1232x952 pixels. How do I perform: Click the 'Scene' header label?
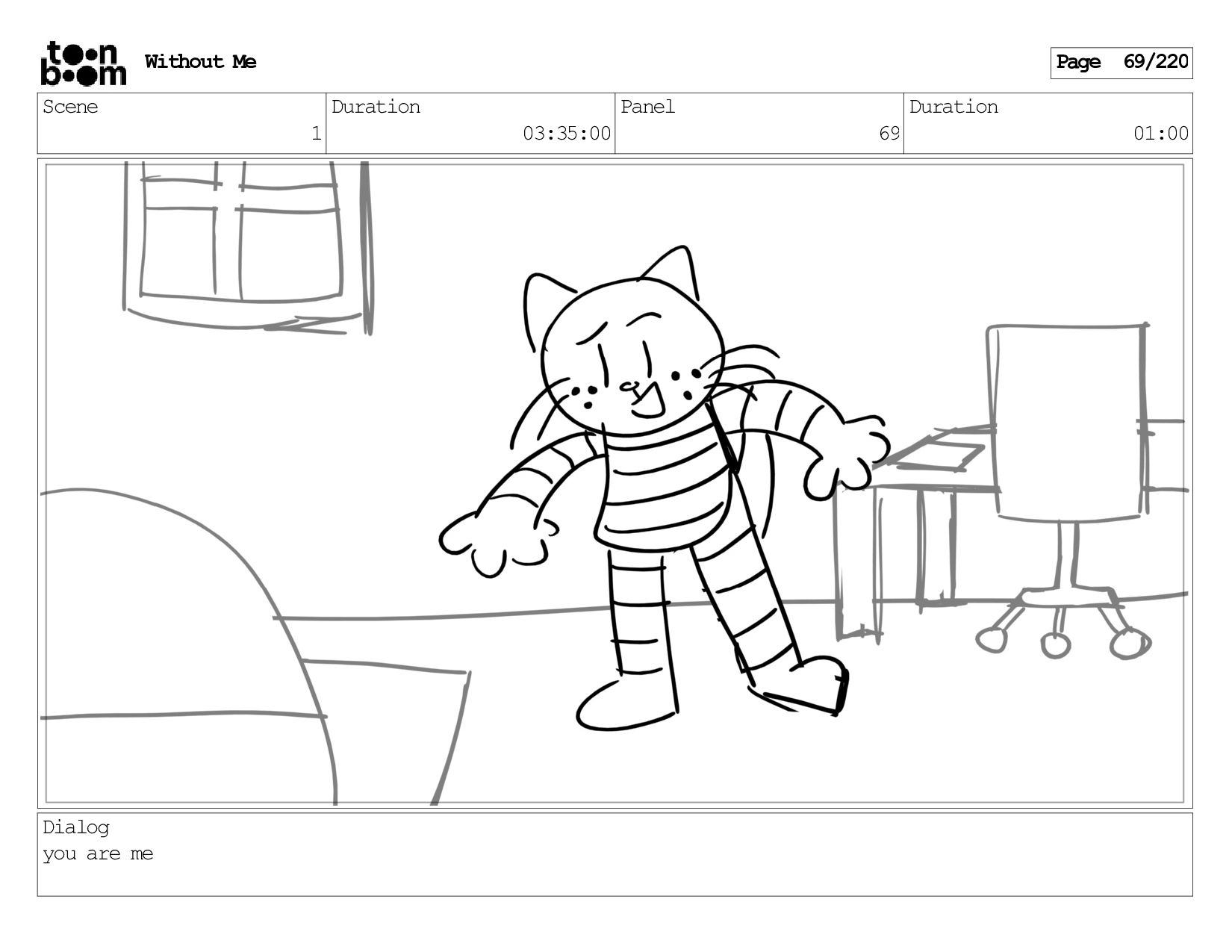[x=70, y=107]
